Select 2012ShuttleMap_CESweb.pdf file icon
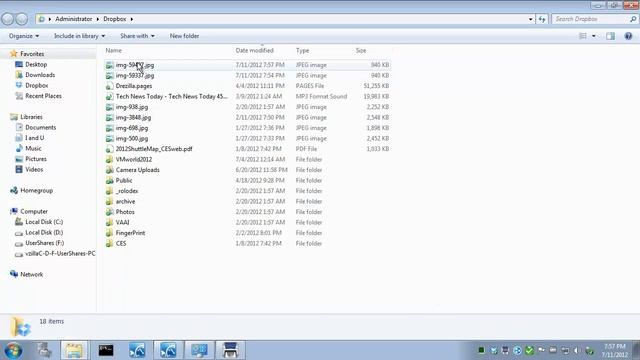This screenshot has height=360, width=640. coord(109,149)
